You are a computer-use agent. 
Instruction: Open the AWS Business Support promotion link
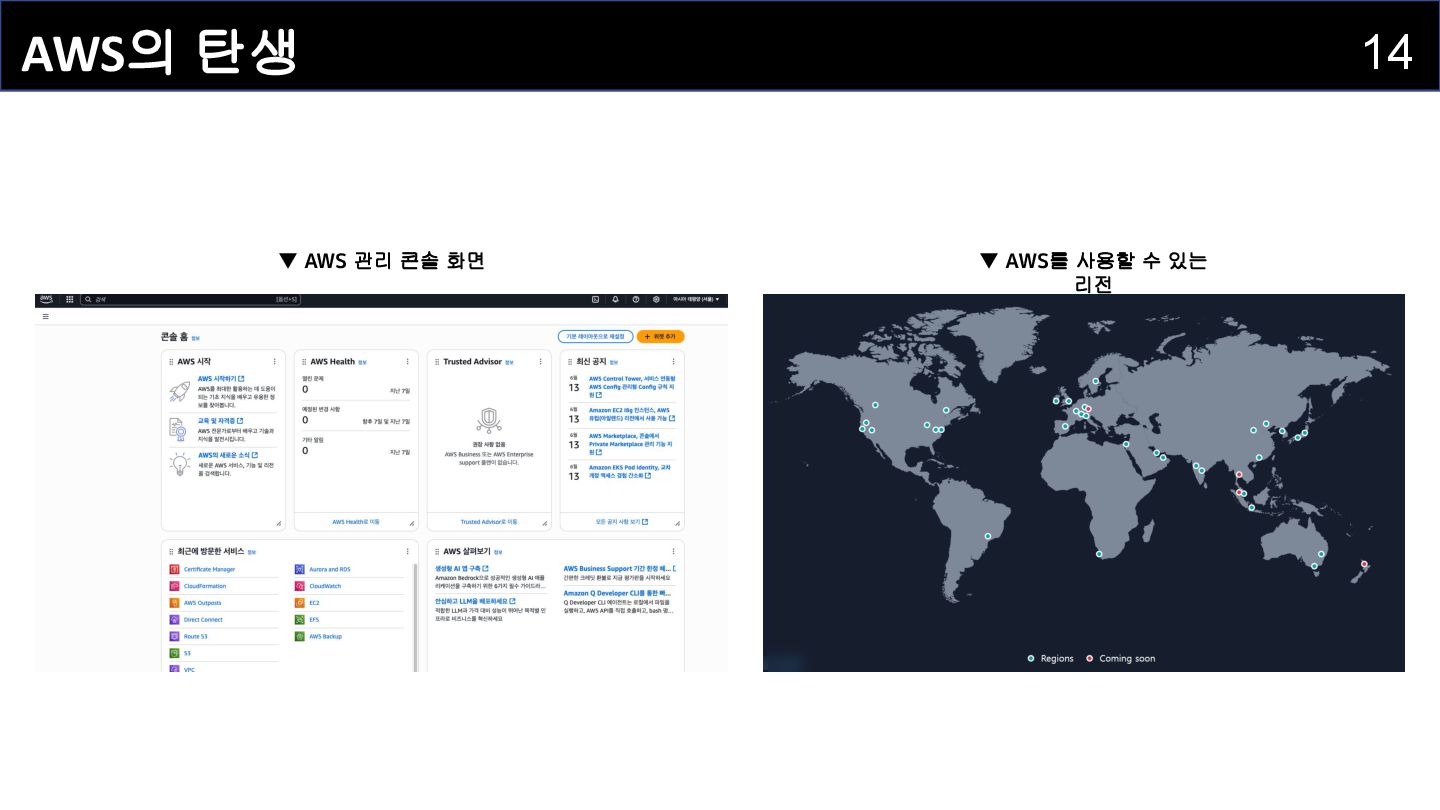click(x=620, y=568)
